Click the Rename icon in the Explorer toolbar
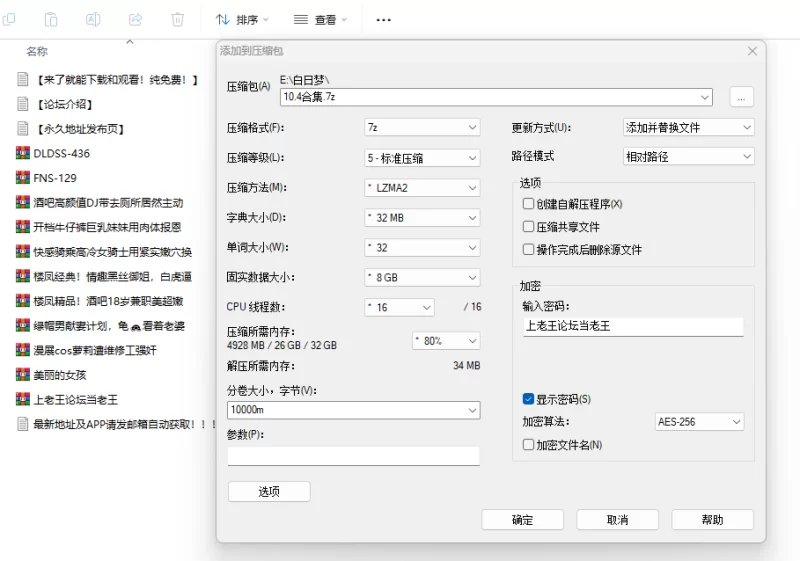 coord(93,19)
